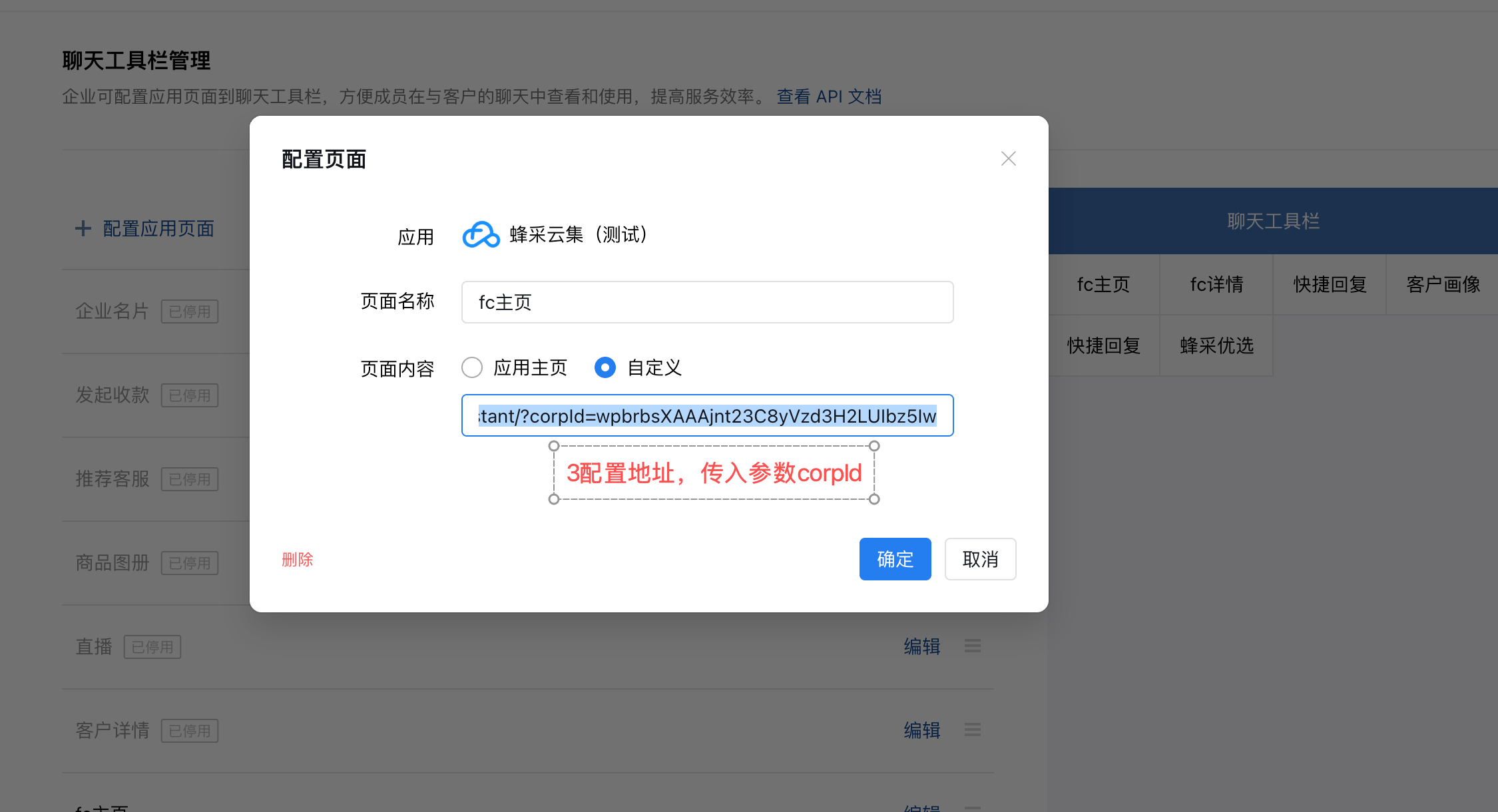The height and width of the screenshot is (812, 1498).
Task: Click top-left resize handle of annotation box
Action: [554, 446]
